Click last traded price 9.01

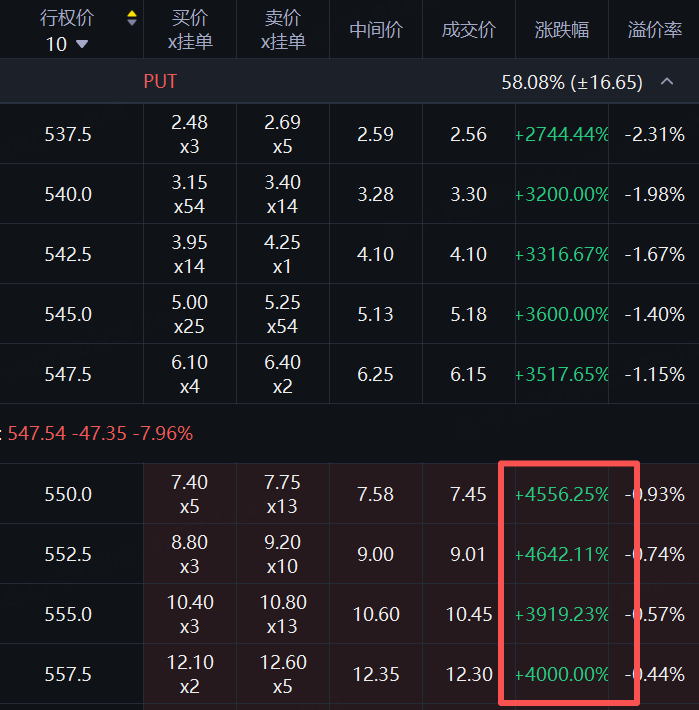[x=468, y=554]
